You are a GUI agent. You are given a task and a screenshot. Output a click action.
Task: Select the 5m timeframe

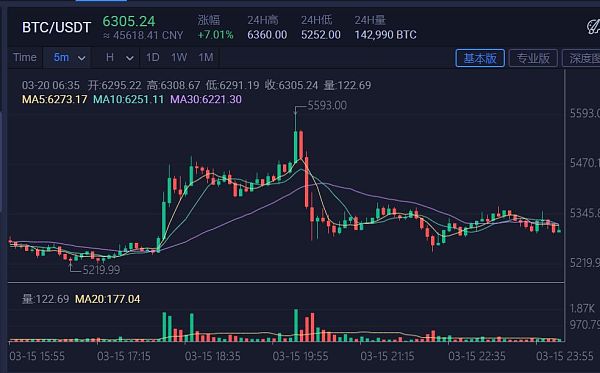click(x=61, y=57)
